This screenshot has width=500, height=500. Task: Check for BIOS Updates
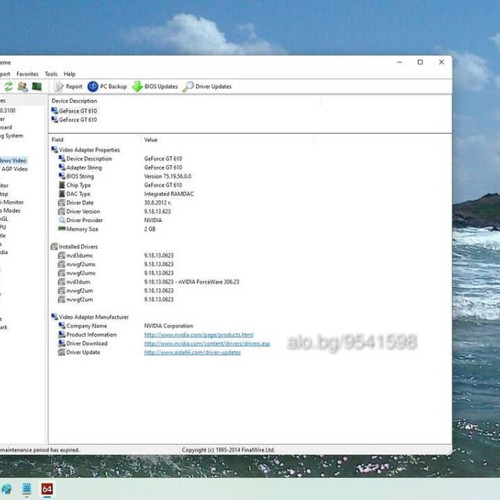[x=155, y=87]
